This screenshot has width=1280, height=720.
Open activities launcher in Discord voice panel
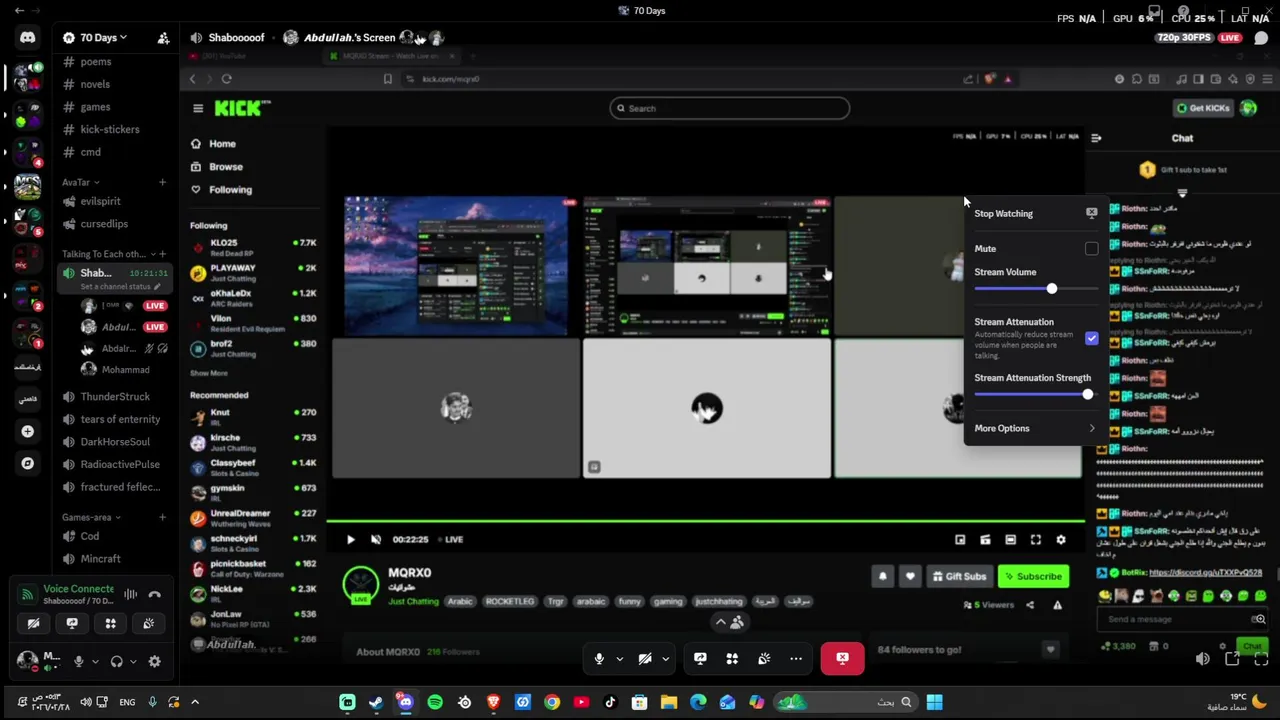pos(110,623)
